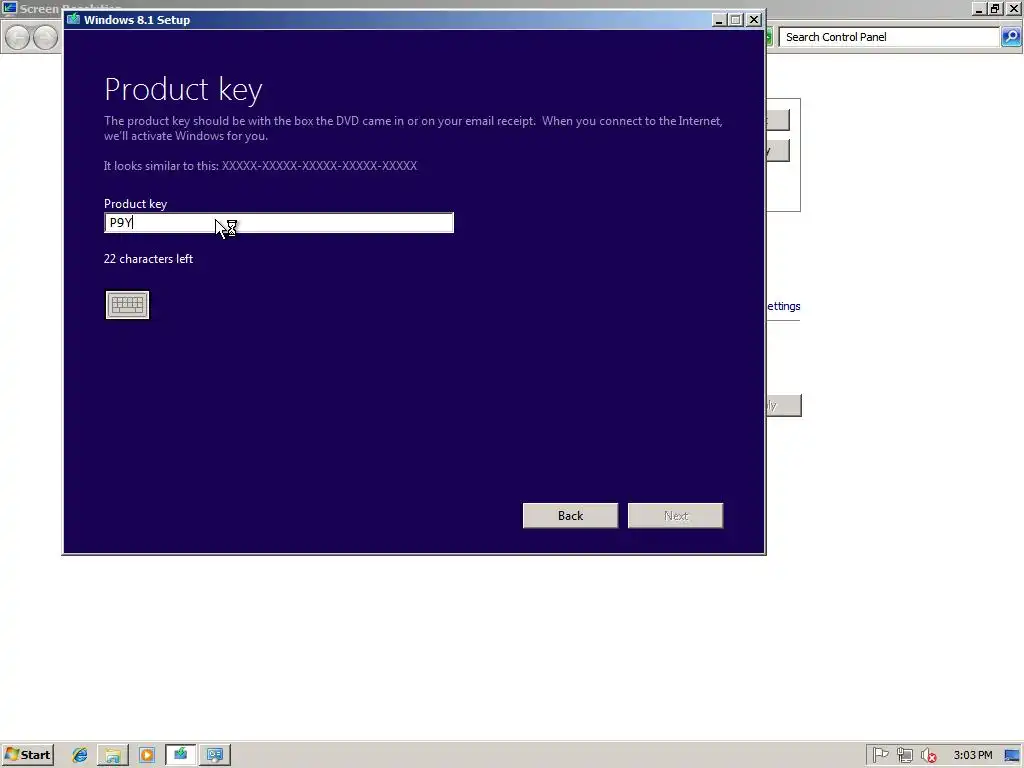Restore down the Screen Resolution window
Image resolution: width=1024 pixels, height=768 pixels.
point(995,8)
